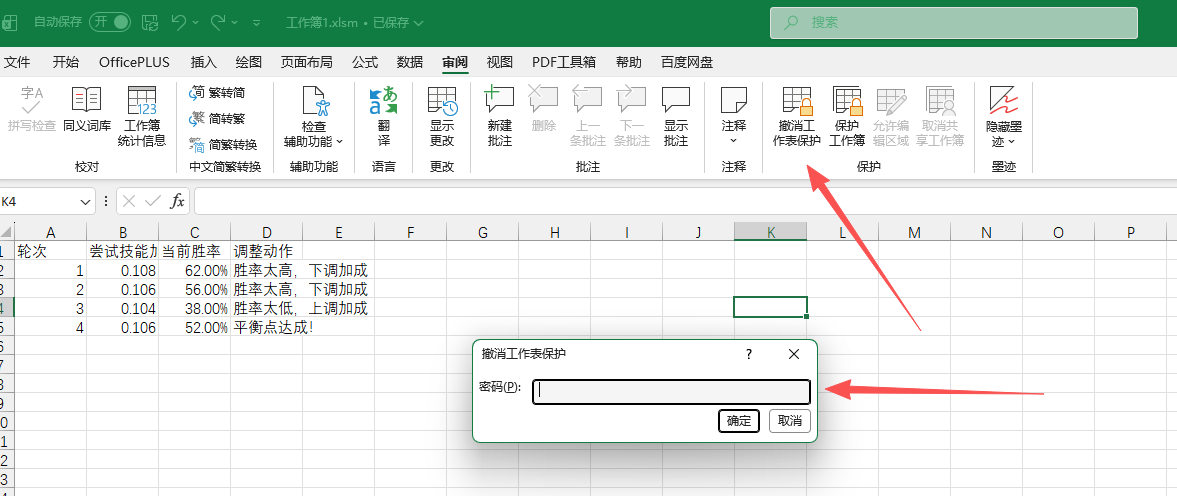Select column K header
1177x496 pixels.
point(770,233)
